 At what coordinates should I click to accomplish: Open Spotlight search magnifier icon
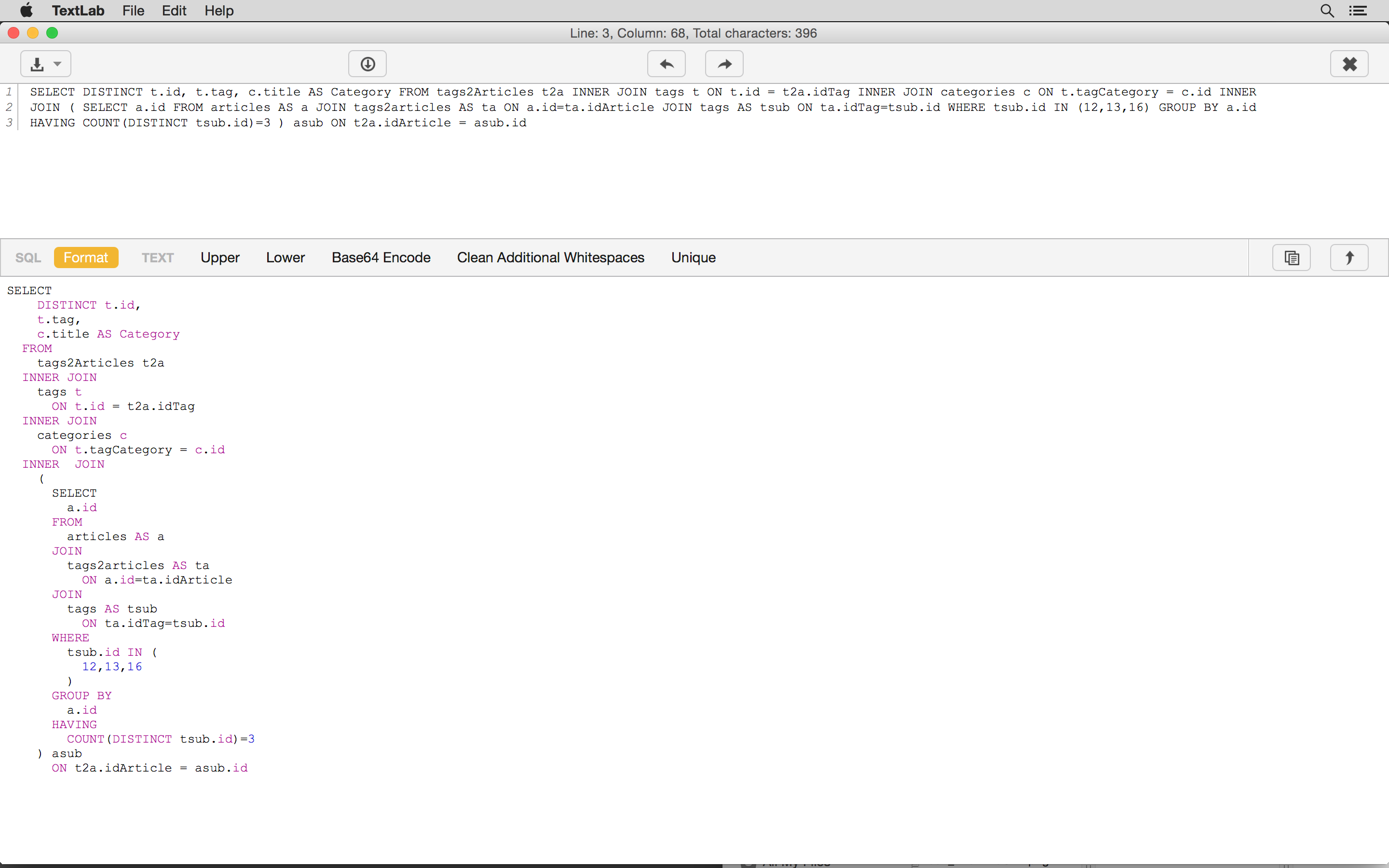pyautogui.click(x=1327, y=11)
